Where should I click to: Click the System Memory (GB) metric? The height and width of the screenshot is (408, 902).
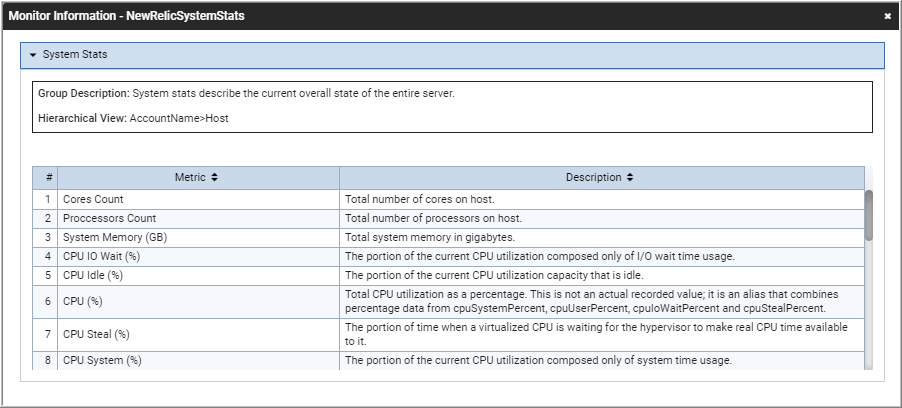tap(115, 237)
